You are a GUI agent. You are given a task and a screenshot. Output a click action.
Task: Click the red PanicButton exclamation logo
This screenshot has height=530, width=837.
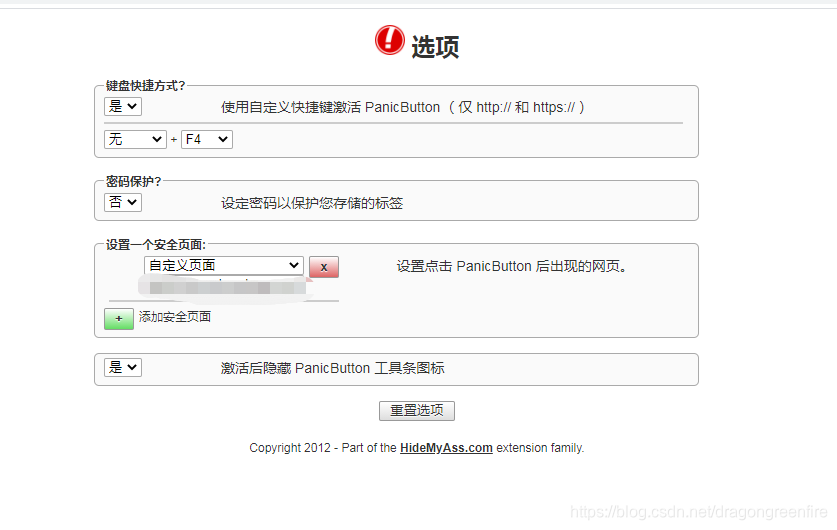pos(390,40)
